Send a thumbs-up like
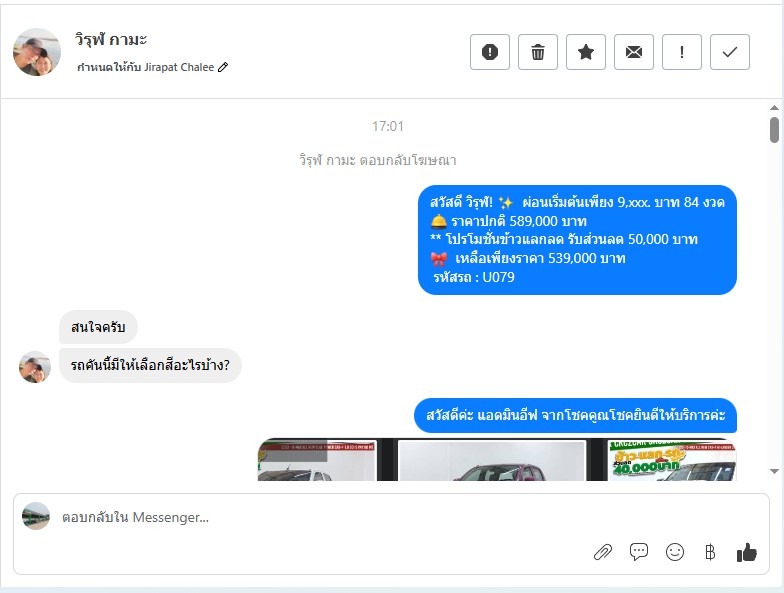 click(746, 552)
